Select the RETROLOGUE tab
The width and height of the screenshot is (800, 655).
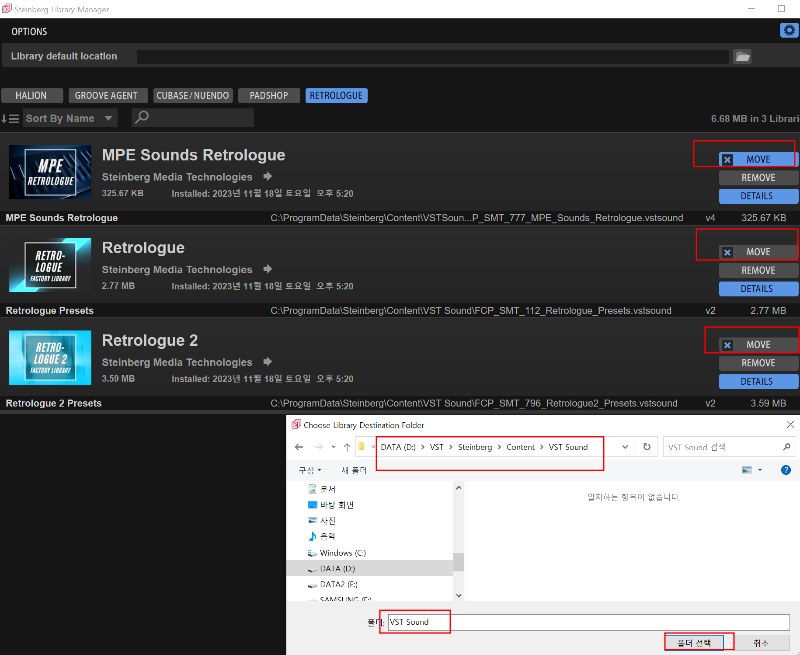[x=336, y=95]
